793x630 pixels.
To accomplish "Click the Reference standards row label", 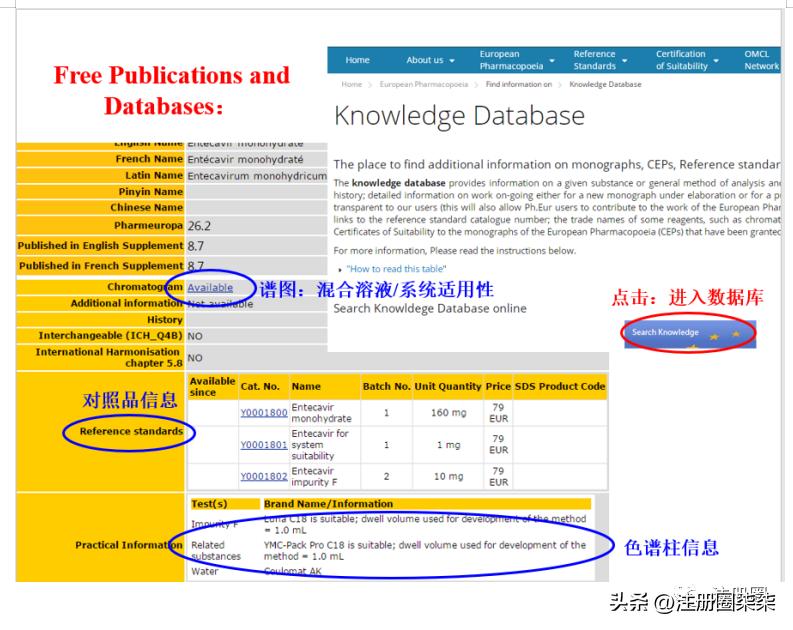I will click(x=131, y=431).
